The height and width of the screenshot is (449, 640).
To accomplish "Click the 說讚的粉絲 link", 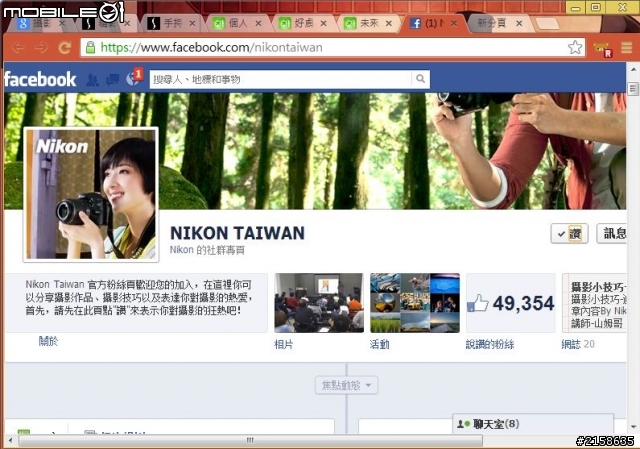I will point(490,344).
